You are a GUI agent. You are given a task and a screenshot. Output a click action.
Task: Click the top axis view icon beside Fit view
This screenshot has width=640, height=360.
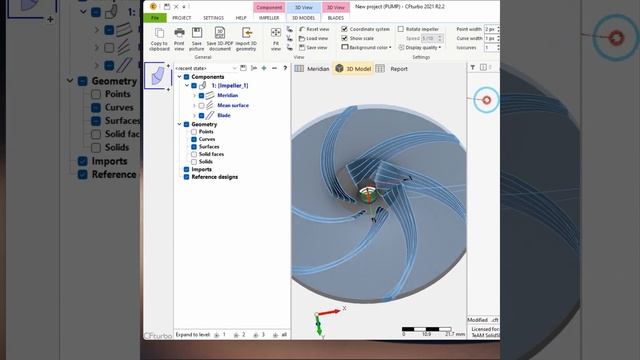(x=289, y=29)
